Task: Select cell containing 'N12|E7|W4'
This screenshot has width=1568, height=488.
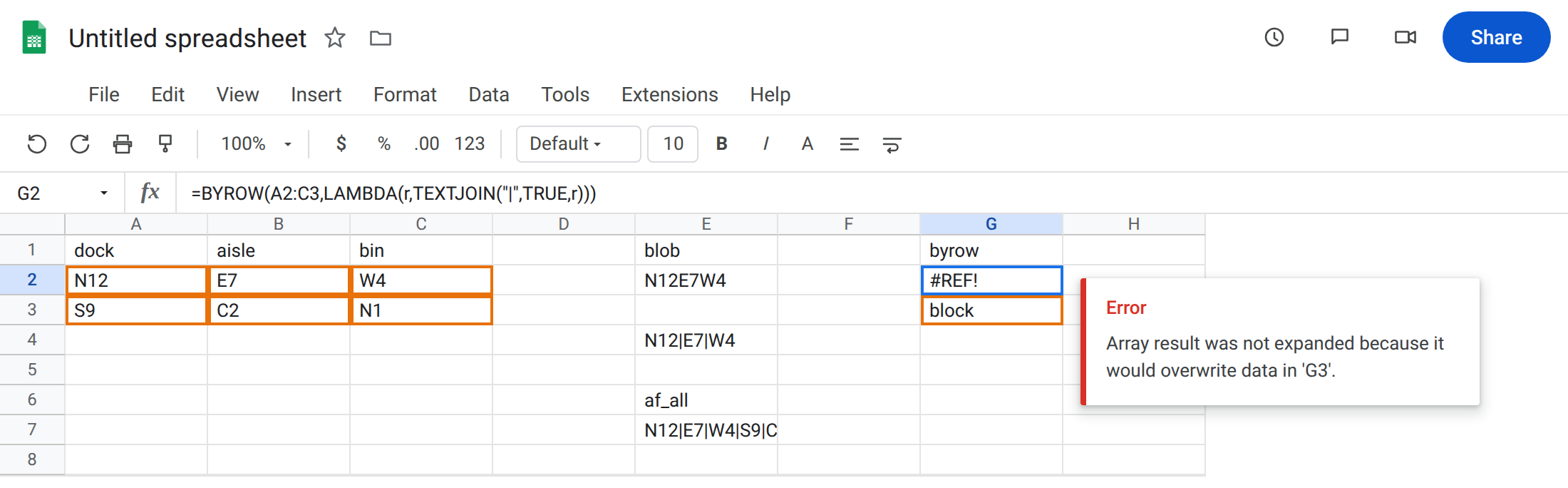Action: (x=706, y=340)
